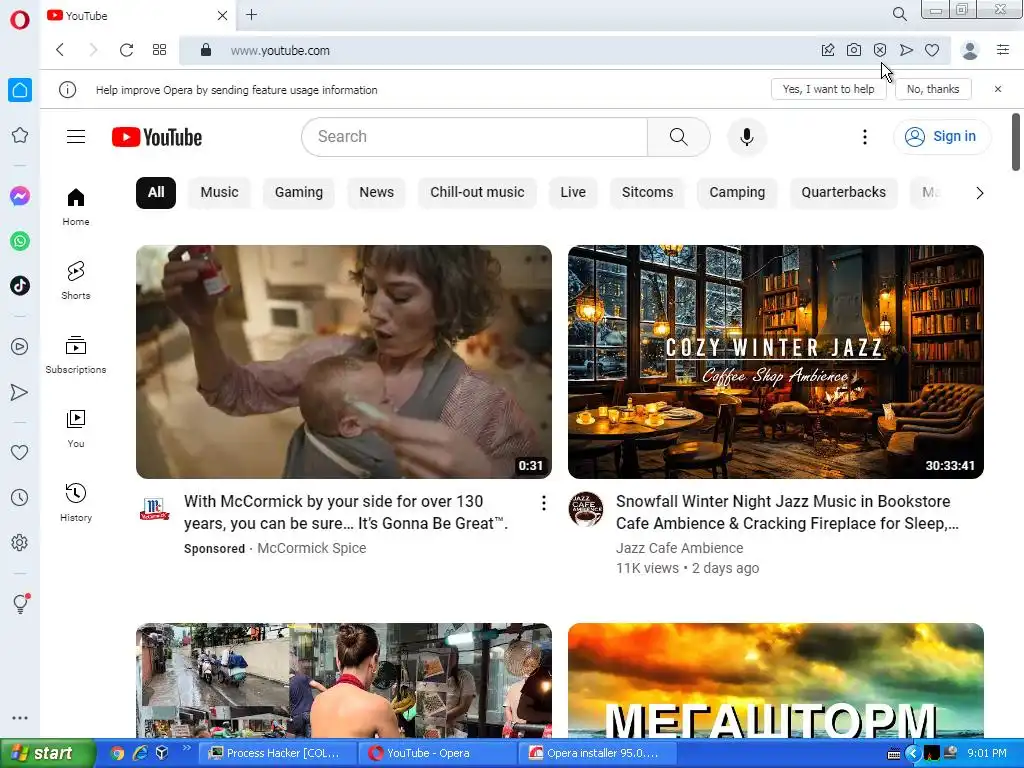Open sidebar setup three dots
This screenshot has height=768, width=1024.
pyautogui.click(x=20, y=718)
